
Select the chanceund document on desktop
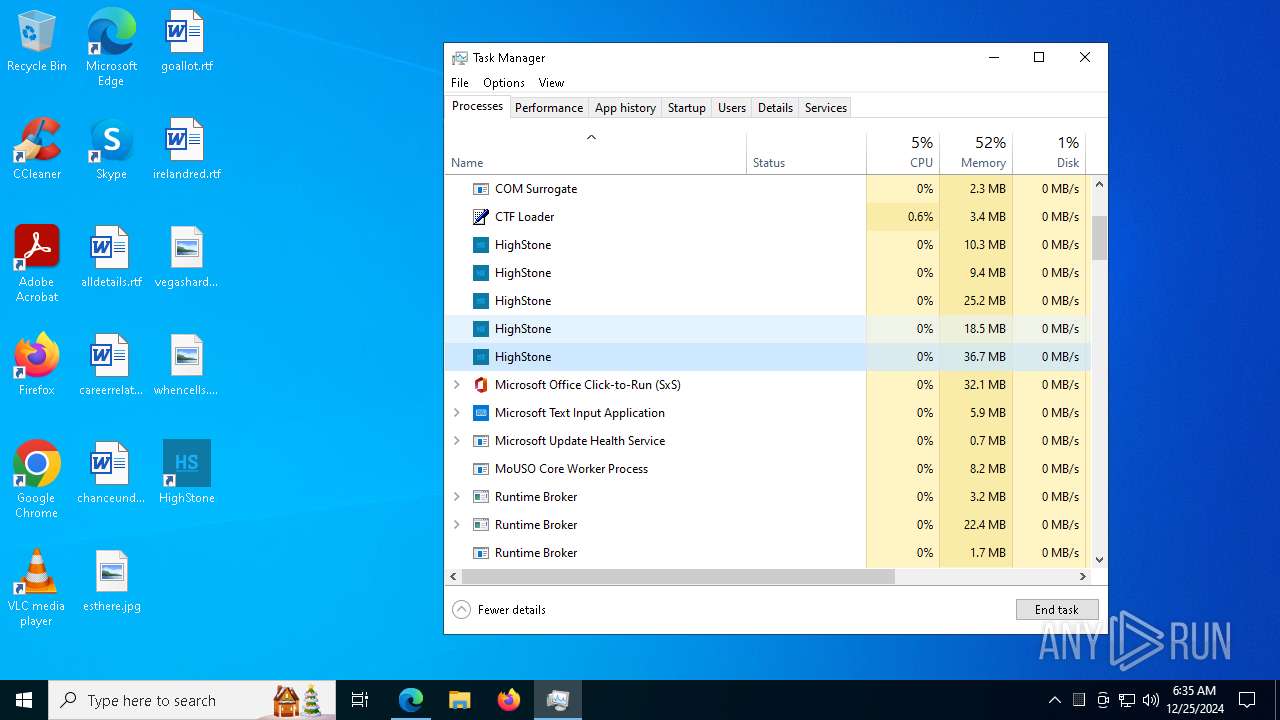pyautogui.click(x=111, y=473)
